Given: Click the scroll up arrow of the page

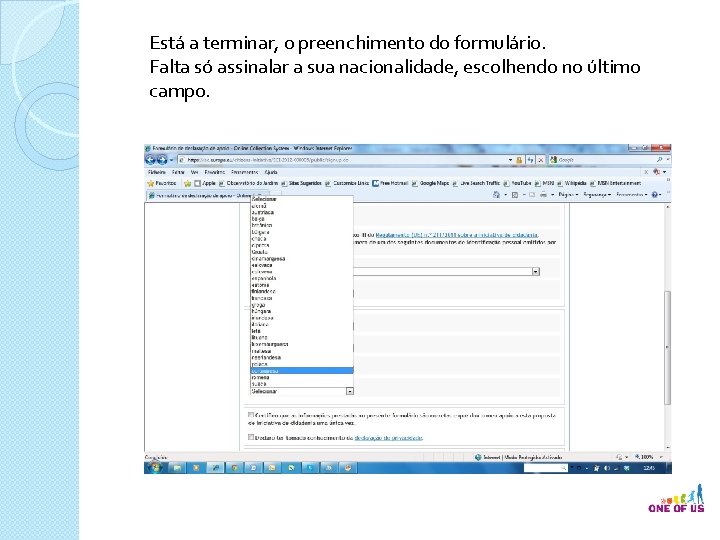Looking at the screenshot, I should tap(668, 207).
